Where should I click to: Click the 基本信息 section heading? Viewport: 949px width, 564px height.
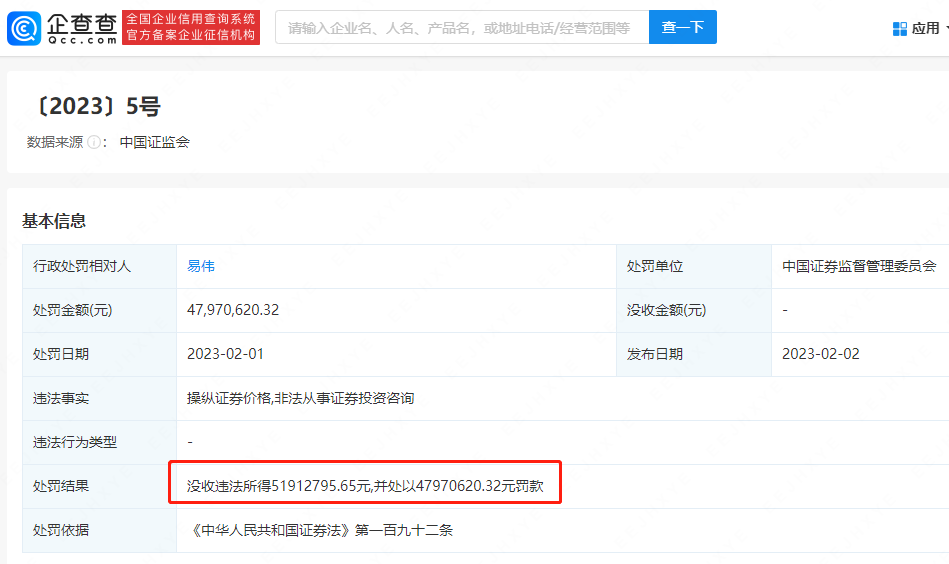click(54, 221)
